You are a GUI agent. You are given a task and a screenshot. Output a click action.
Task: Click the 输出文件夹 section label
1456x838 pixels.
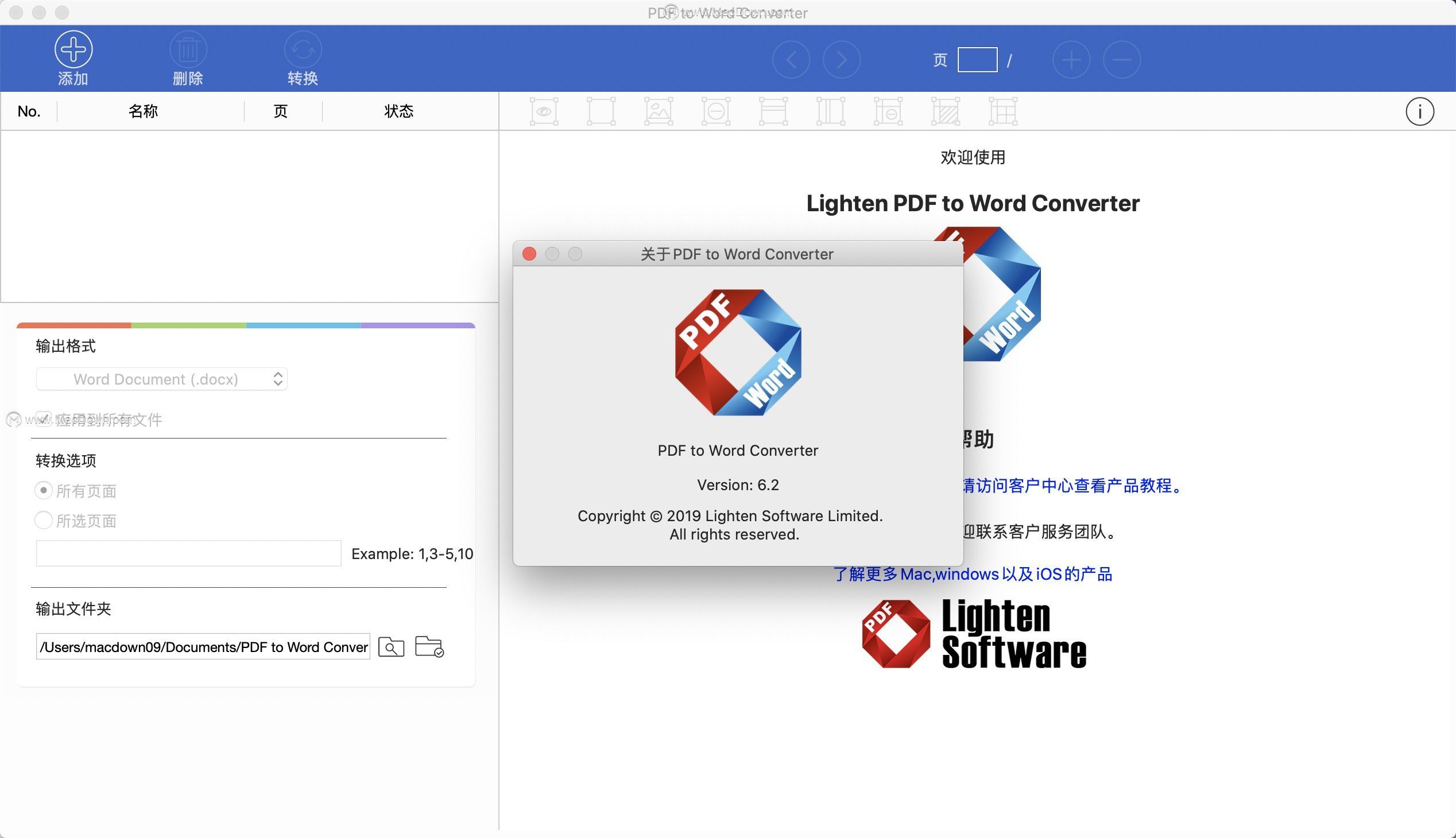[73, 609]
